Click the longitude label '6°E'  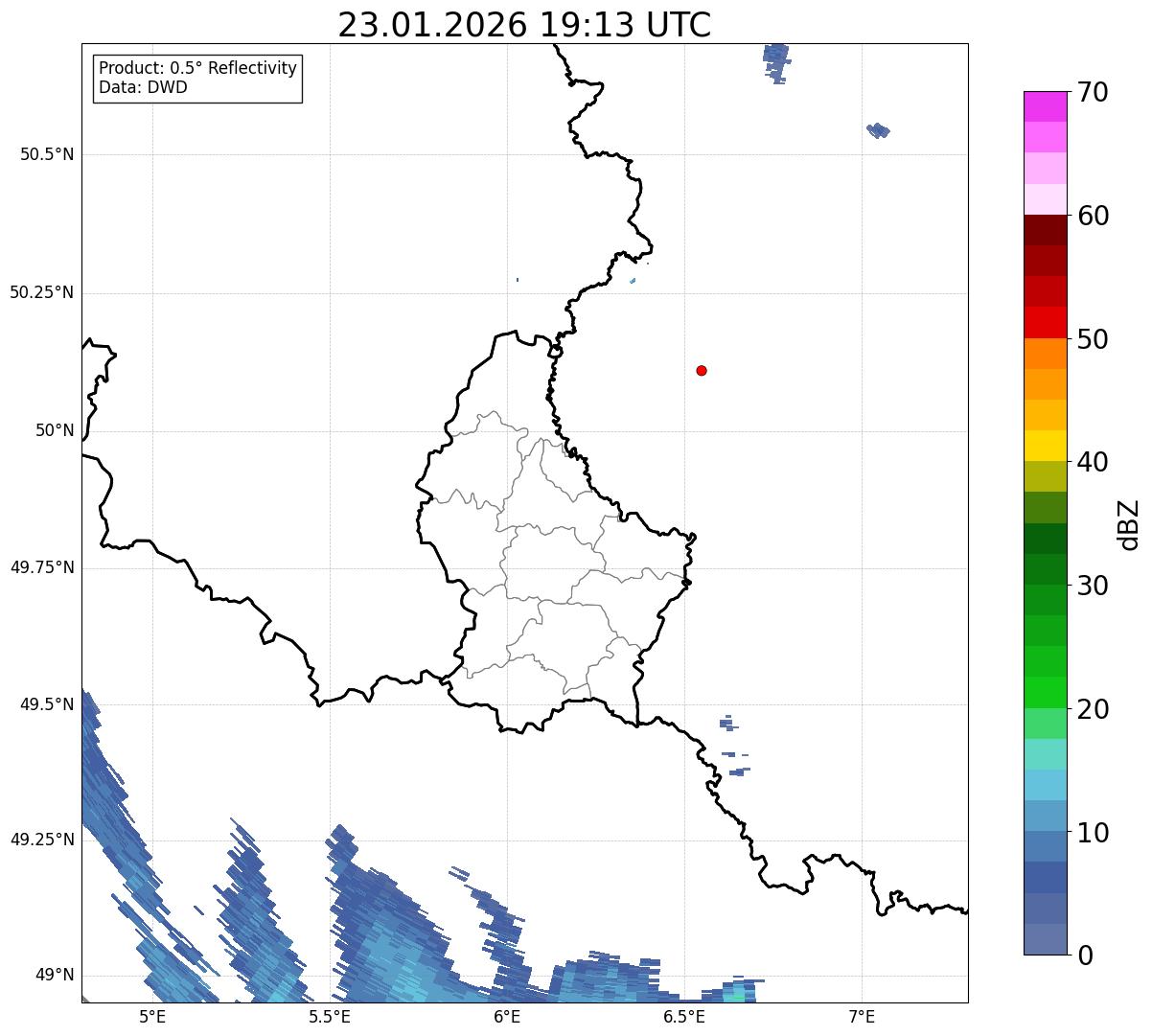coord(508,1017)
